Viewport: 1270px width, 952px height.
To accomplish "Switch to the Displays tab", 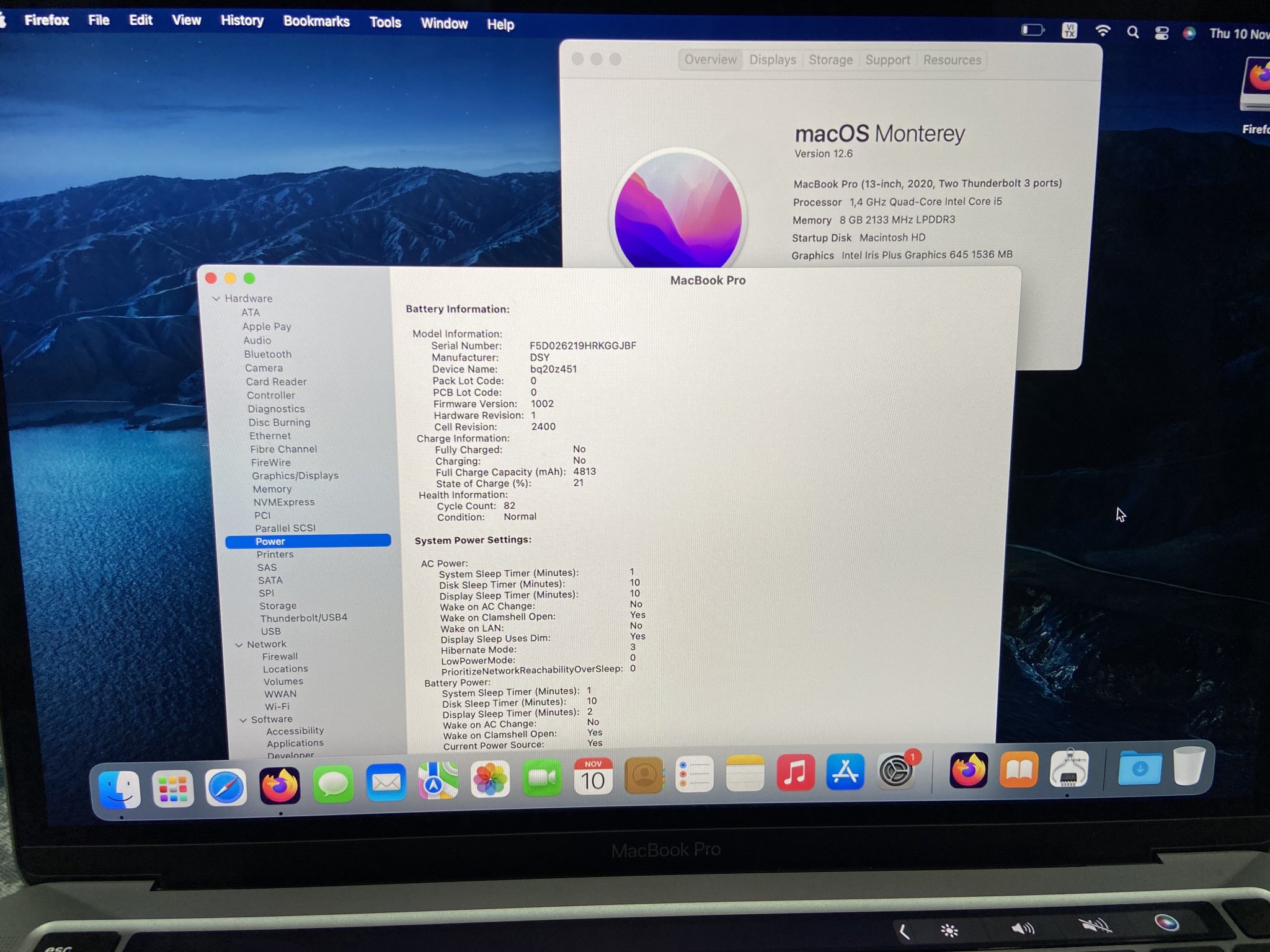I will tap(772, 60).
